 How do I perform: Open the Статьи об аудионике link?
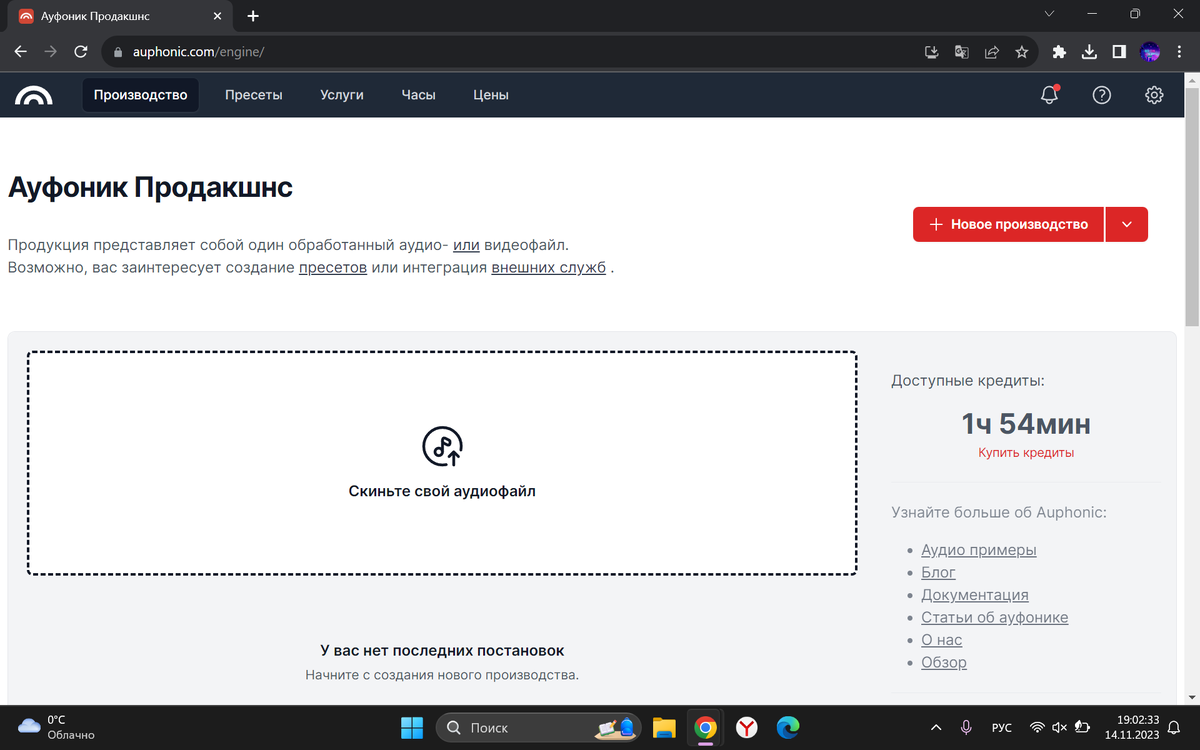[x=995, y=617]
